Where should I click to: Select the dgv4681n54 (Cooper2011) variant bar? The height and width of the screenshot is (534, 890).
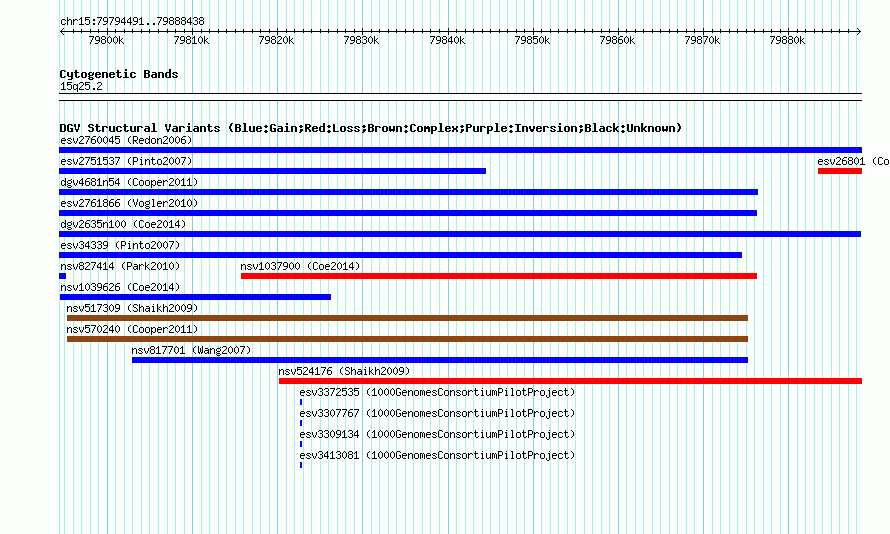pyautogui.click(x=409, y=192)
